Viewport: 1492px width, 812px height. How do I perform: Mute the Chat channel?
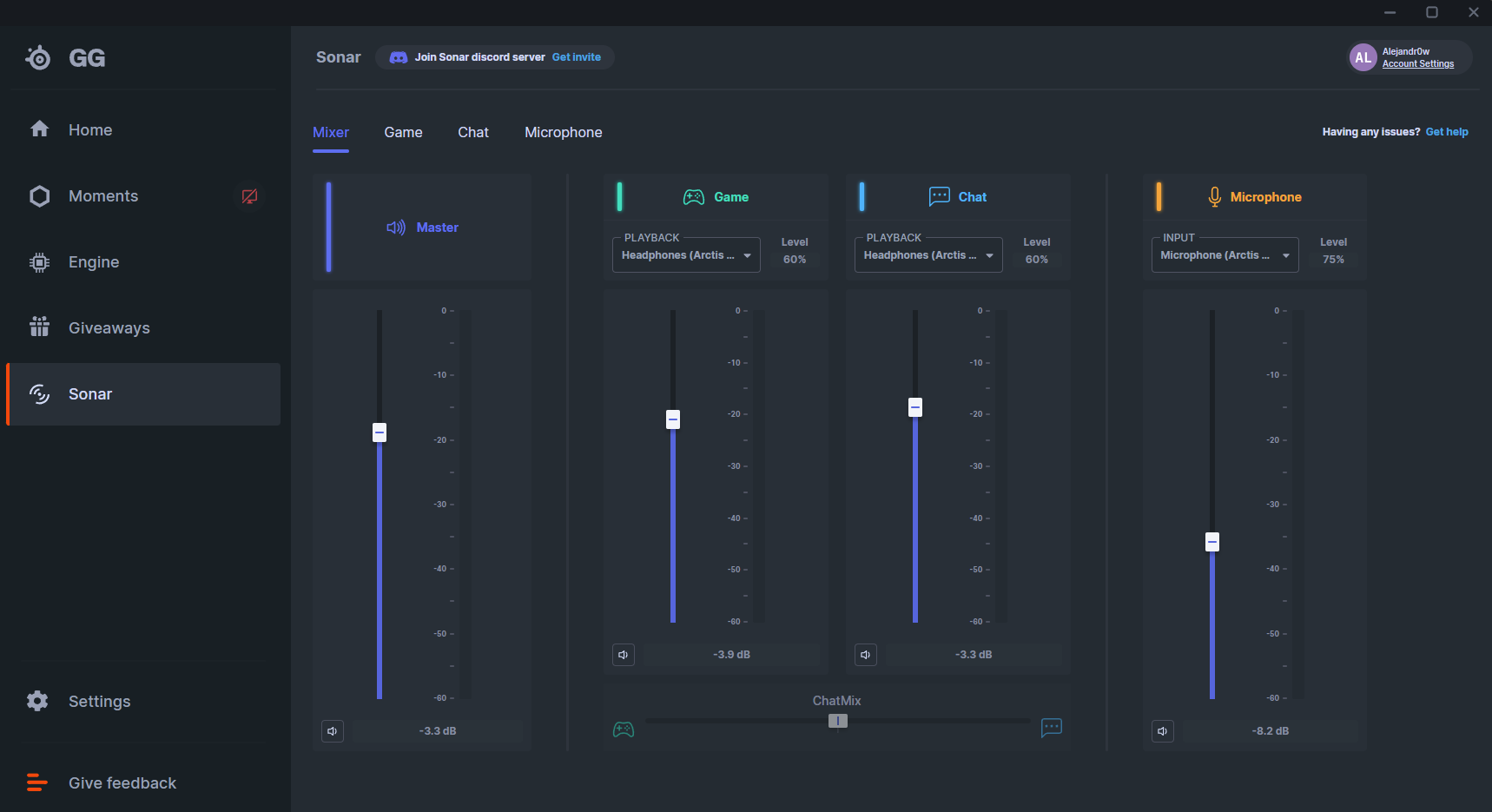click(866, 655)
